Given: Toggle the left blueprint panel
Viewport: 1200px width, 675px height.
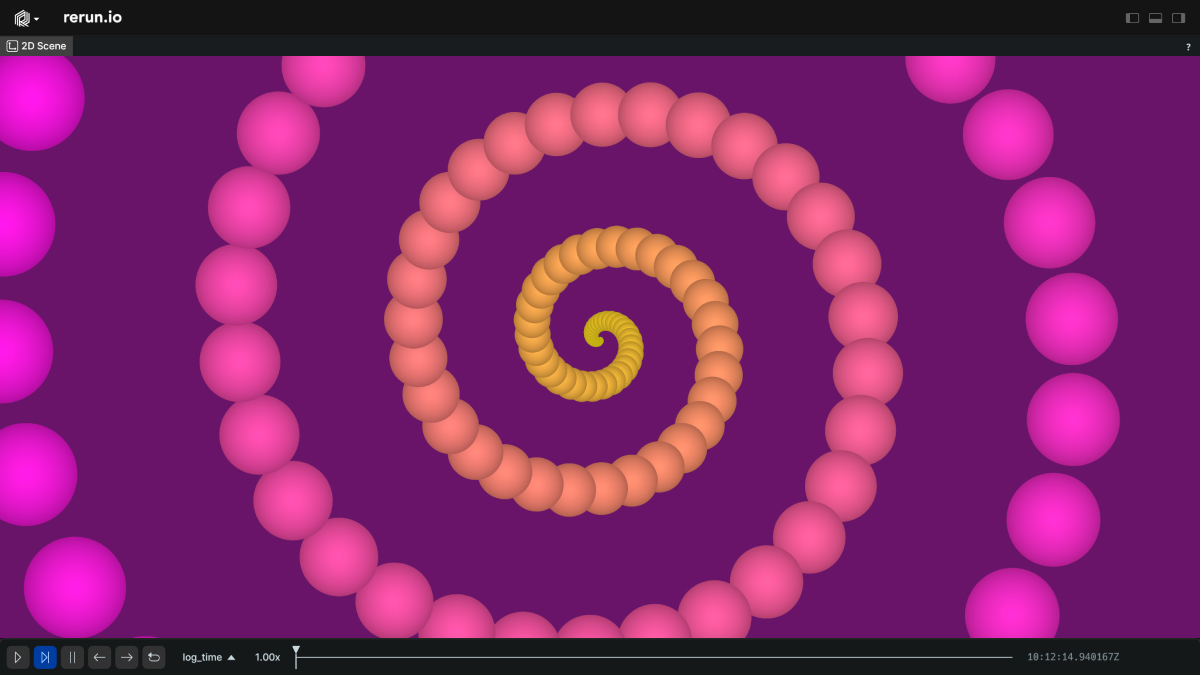Looking at the screenshot, I should (1132, 18).
